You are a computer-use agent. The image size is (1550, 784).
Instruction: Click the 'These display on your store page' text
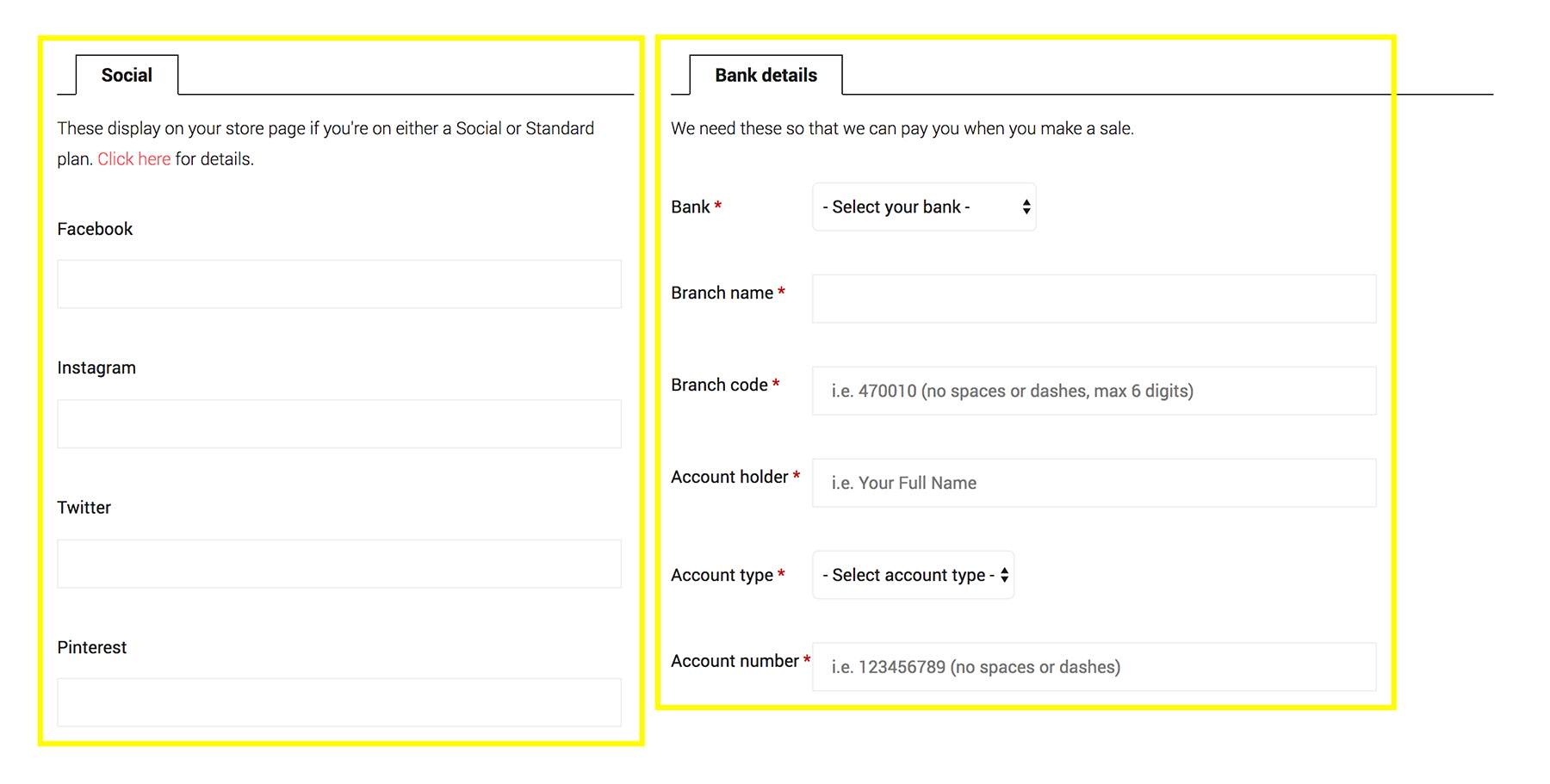point(325,144)
